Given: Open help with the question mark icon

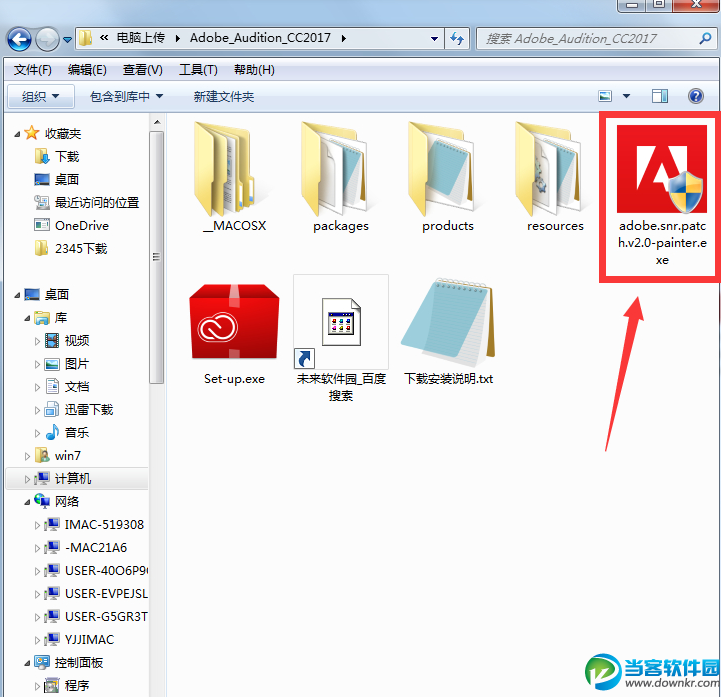Looking at the screenshot, I should pos(696,96).
